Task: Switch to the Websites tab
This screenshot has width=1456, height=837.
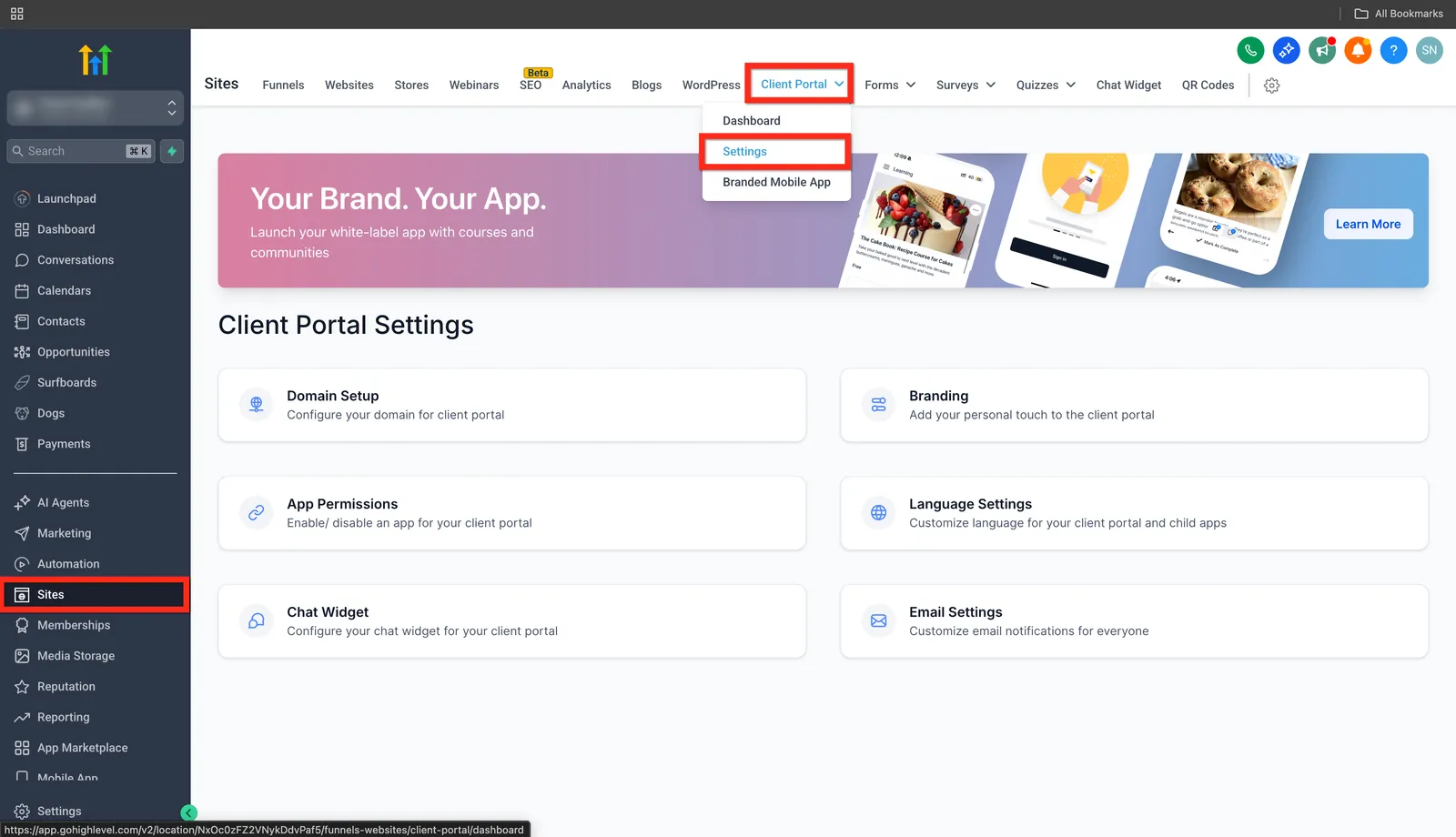Action: (349, 85)
